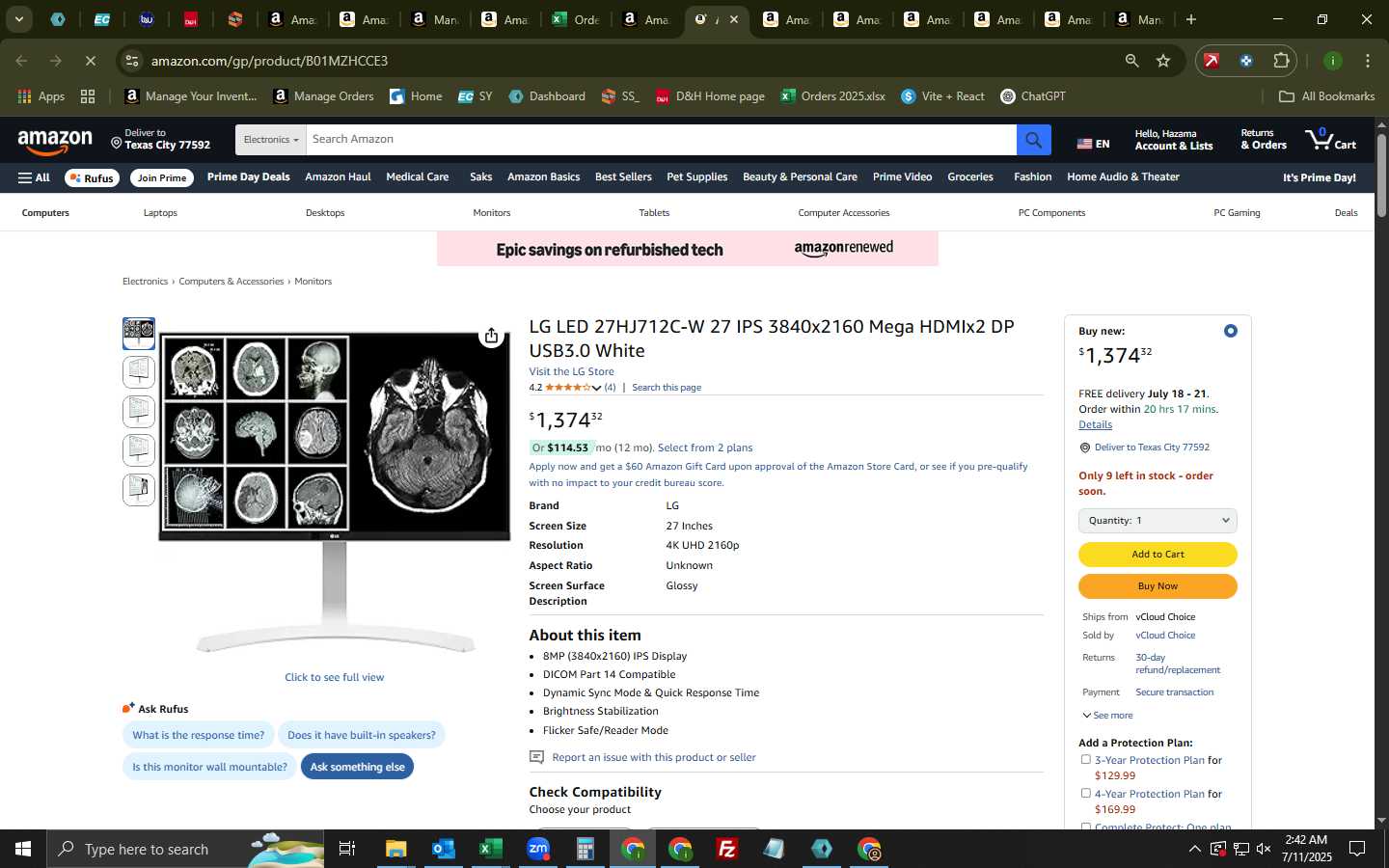
Task: Select Buy new radio button
Action: pyautogui.click(x=1230, y=331)
